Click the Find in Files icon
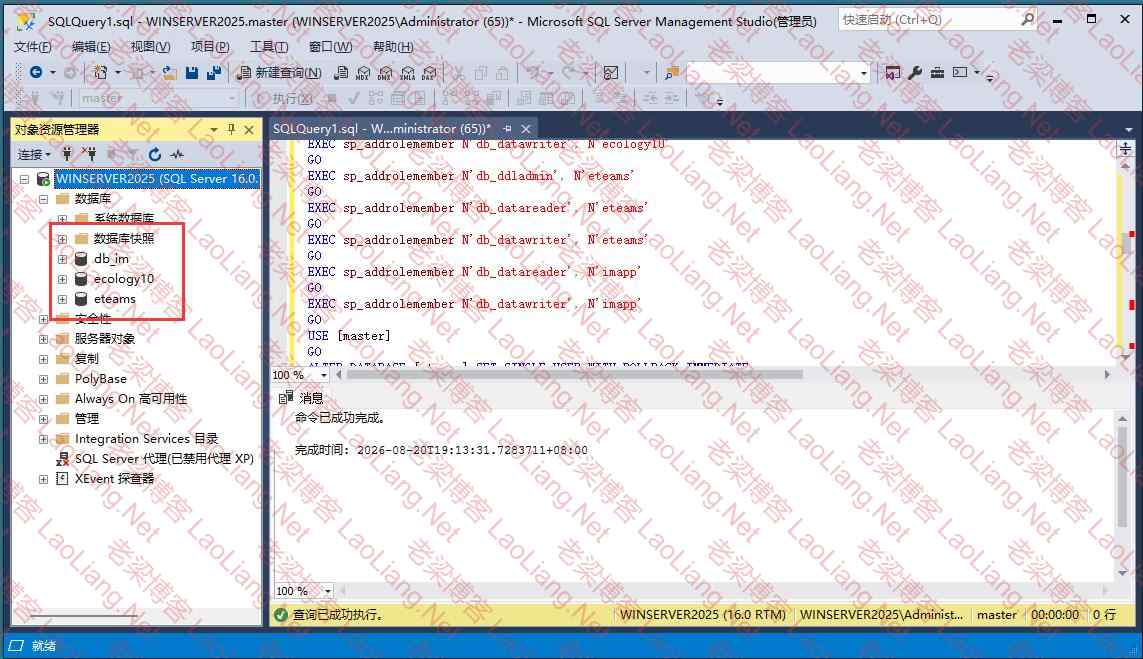Screen dimensions: 1143x659 (671, 72)
